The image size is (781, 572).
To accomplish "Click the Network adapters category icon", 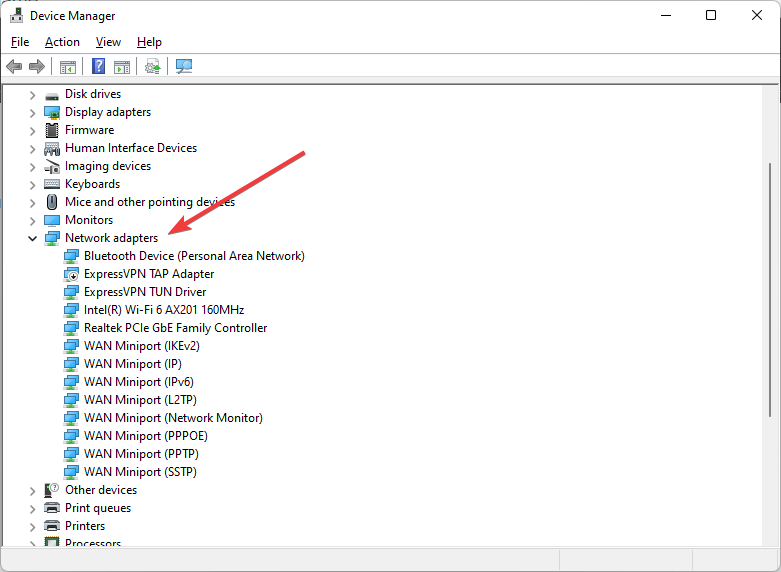I will click(52, 238).
